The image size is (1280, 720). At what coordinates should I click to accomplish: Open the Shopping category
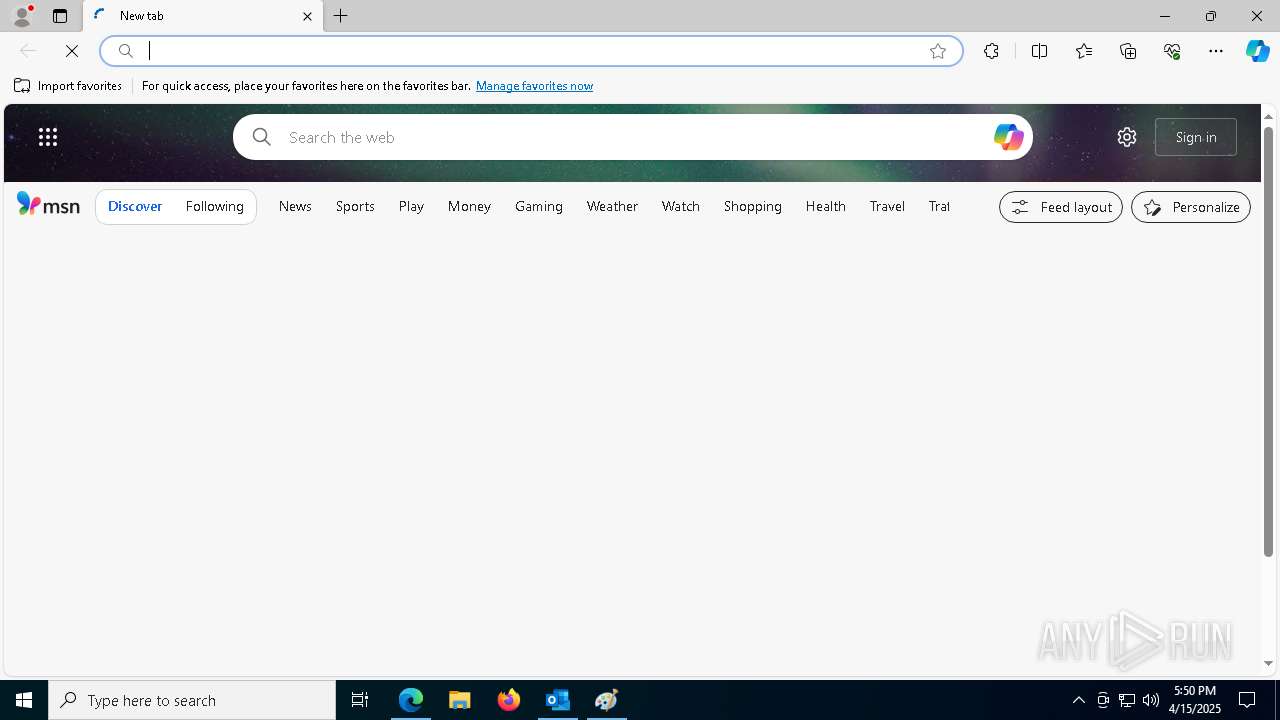click(x=753, y=206)
